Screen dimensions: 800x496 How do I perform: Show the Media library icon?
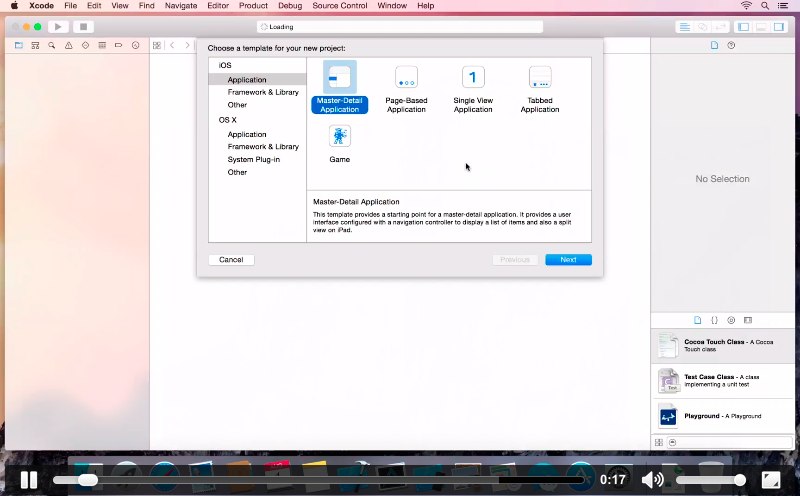pyautogui.click(x=748, y=320)
